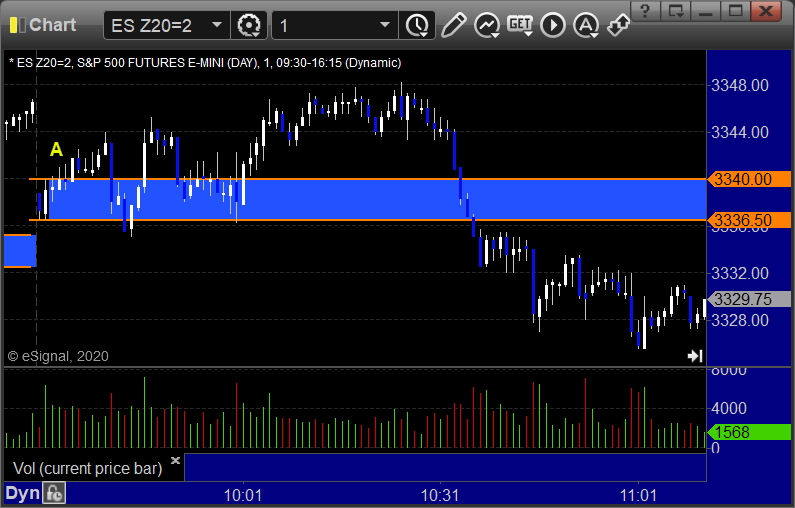Open the chart type line icon menu
The height and width of the screenshot is (508, 795).
pos(487,25)
